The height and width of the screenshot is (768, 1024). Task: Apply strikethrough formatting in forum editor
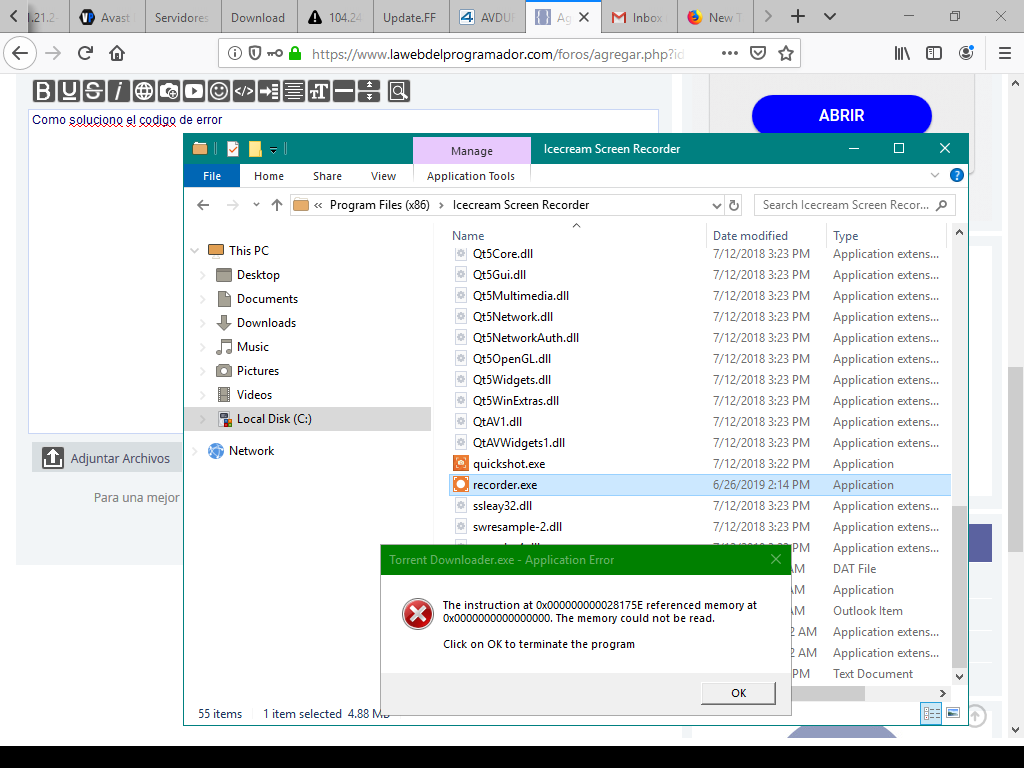(93, 91)
